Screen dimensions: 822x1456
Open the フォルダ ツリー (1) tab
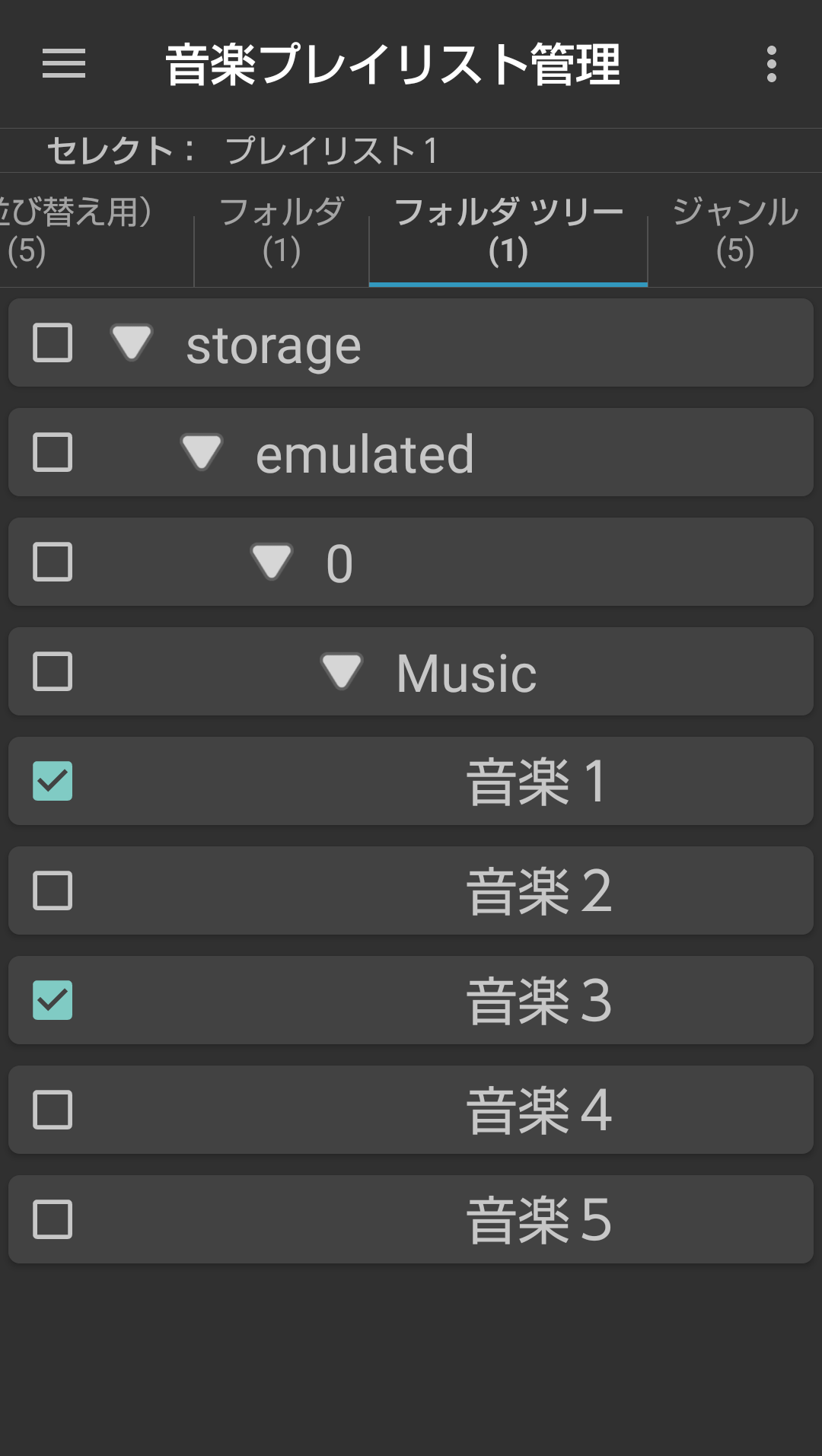tap(508, 231)
